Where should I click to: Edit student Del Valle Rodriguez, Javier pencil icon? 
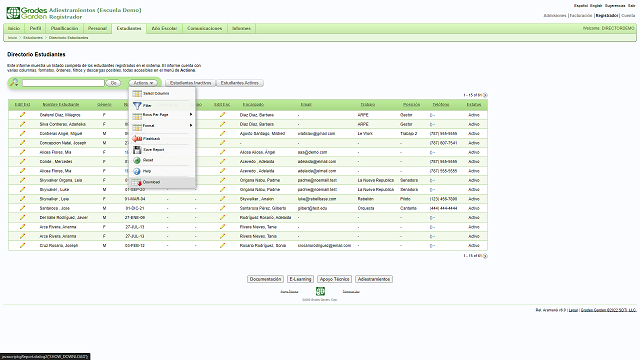pyautogui.click(x=22, y=218)
